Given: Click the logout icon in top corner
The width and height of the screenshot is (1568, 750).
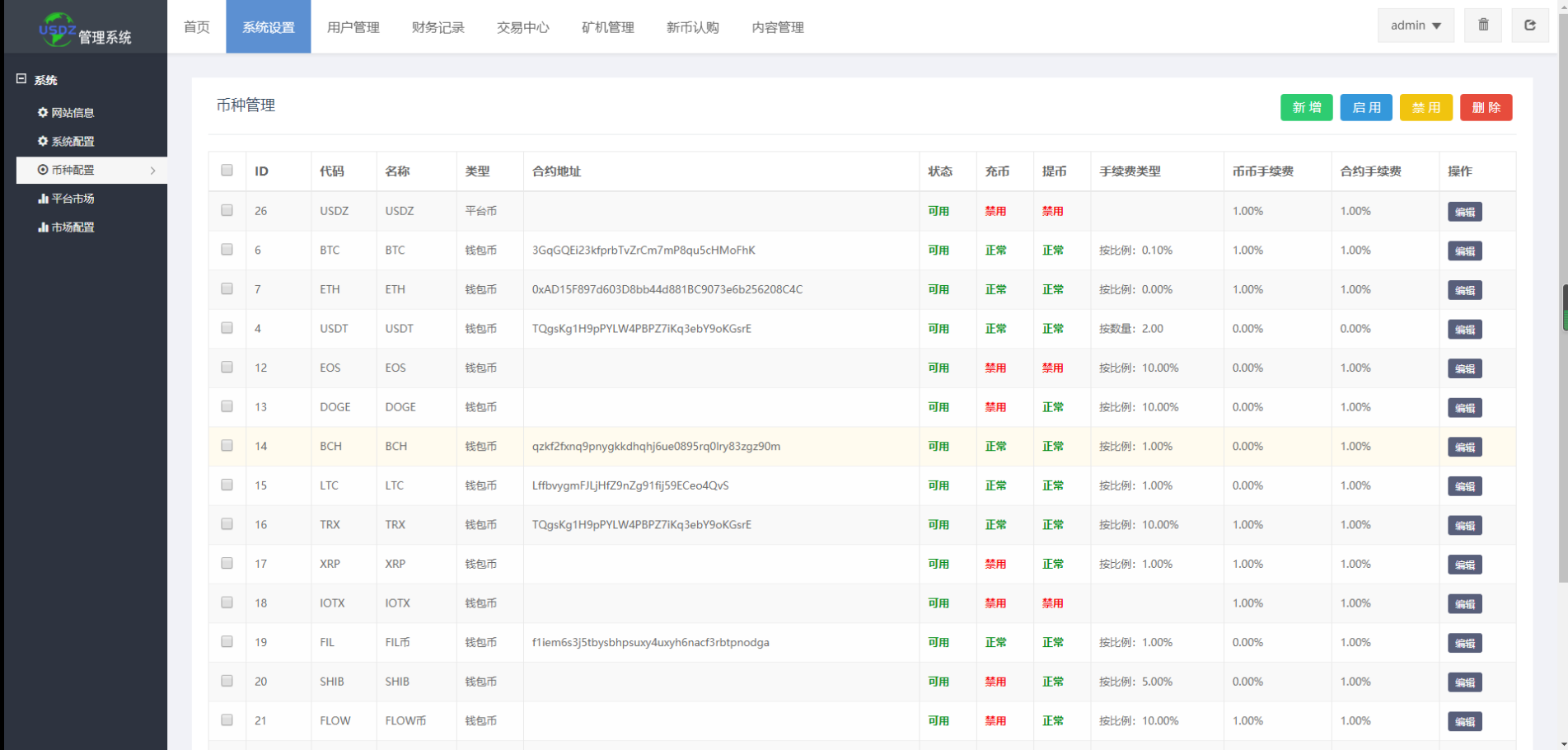Looking at the screenshot, I should click(x=1530, y=25).
